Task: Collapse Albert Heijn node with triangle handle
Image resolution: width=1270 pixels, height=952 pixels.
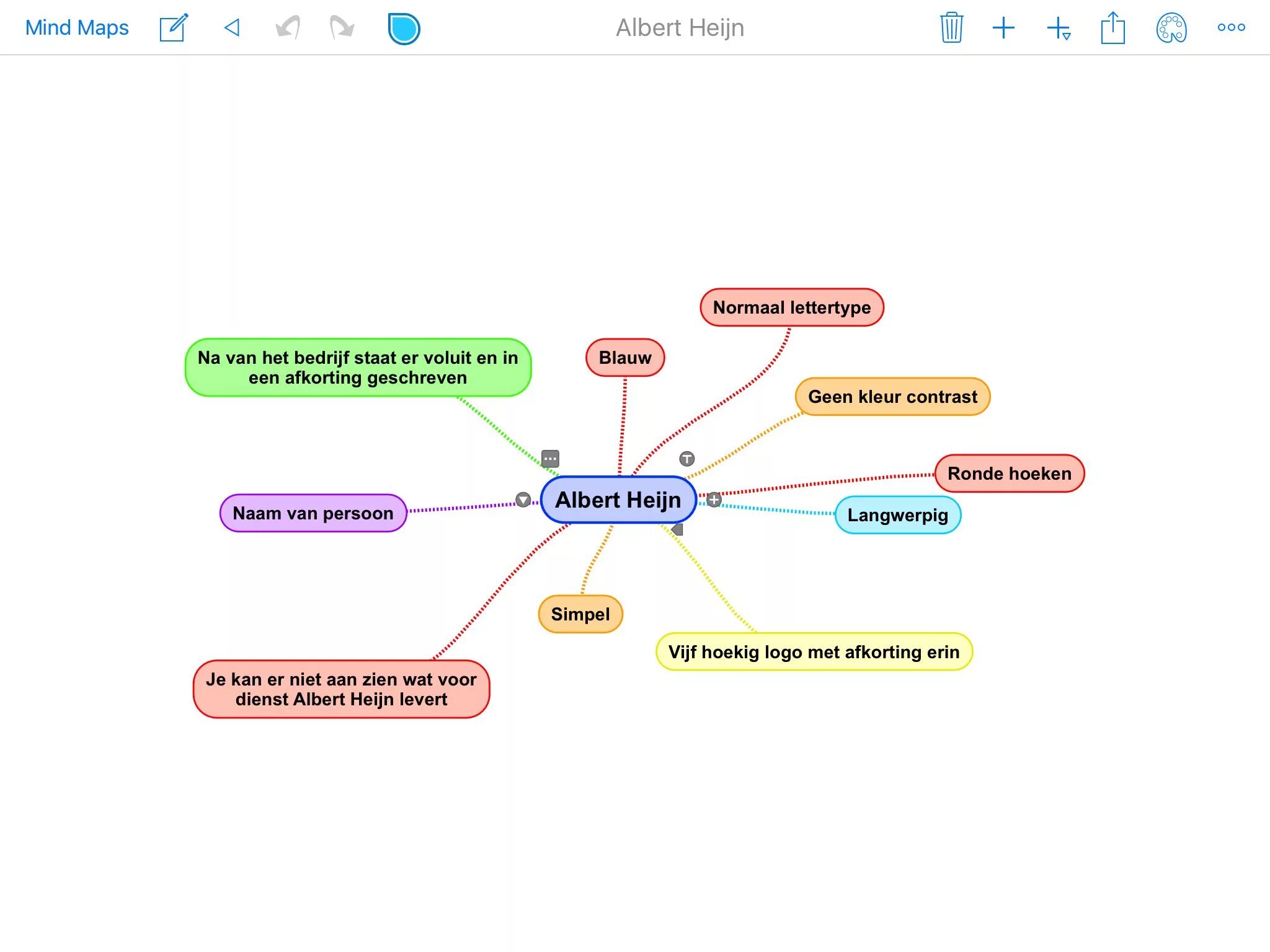Action: (x=523, y=500)
